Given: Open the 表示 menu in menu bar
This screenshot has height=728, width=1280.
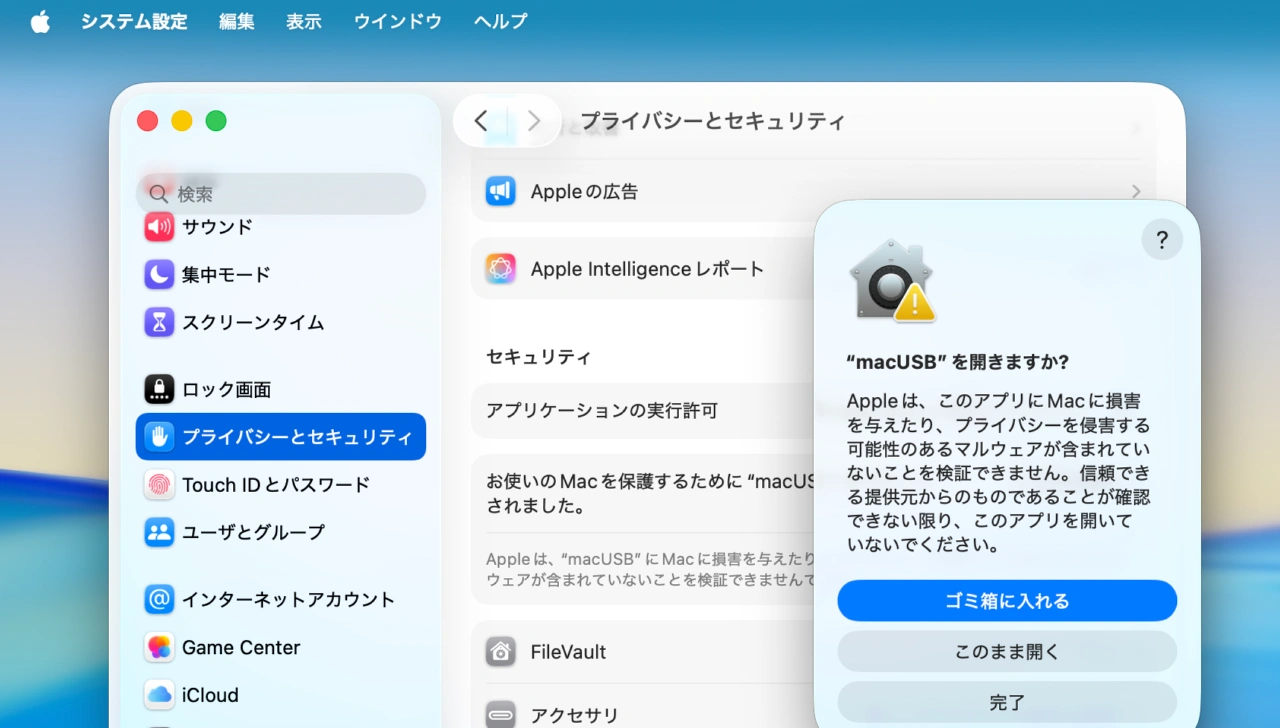Looking at the screenshot, I should click(303, 21).
